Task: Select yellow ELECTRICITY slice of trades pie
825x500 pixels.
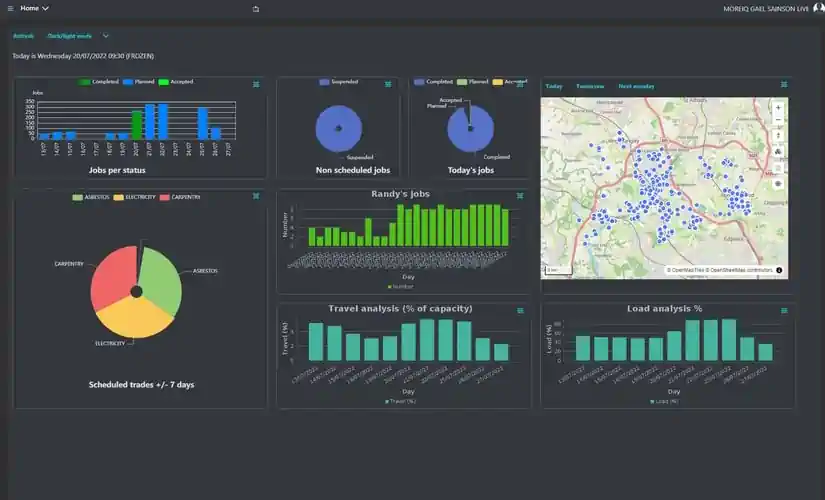Action: pos(134,318)
